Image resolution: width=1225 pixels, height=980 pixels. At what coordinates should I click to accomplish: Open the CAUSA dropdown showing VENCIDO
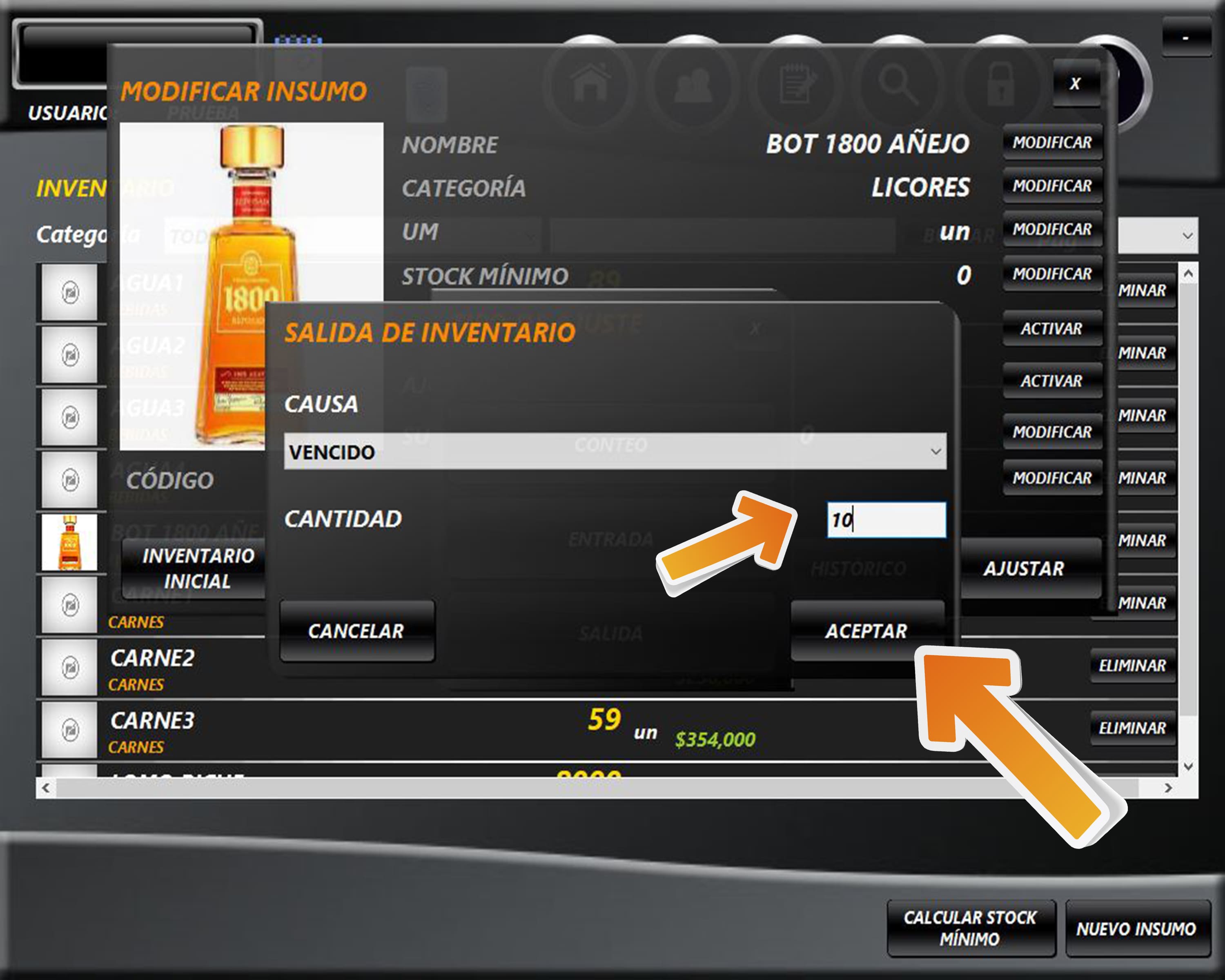point(615,452)
